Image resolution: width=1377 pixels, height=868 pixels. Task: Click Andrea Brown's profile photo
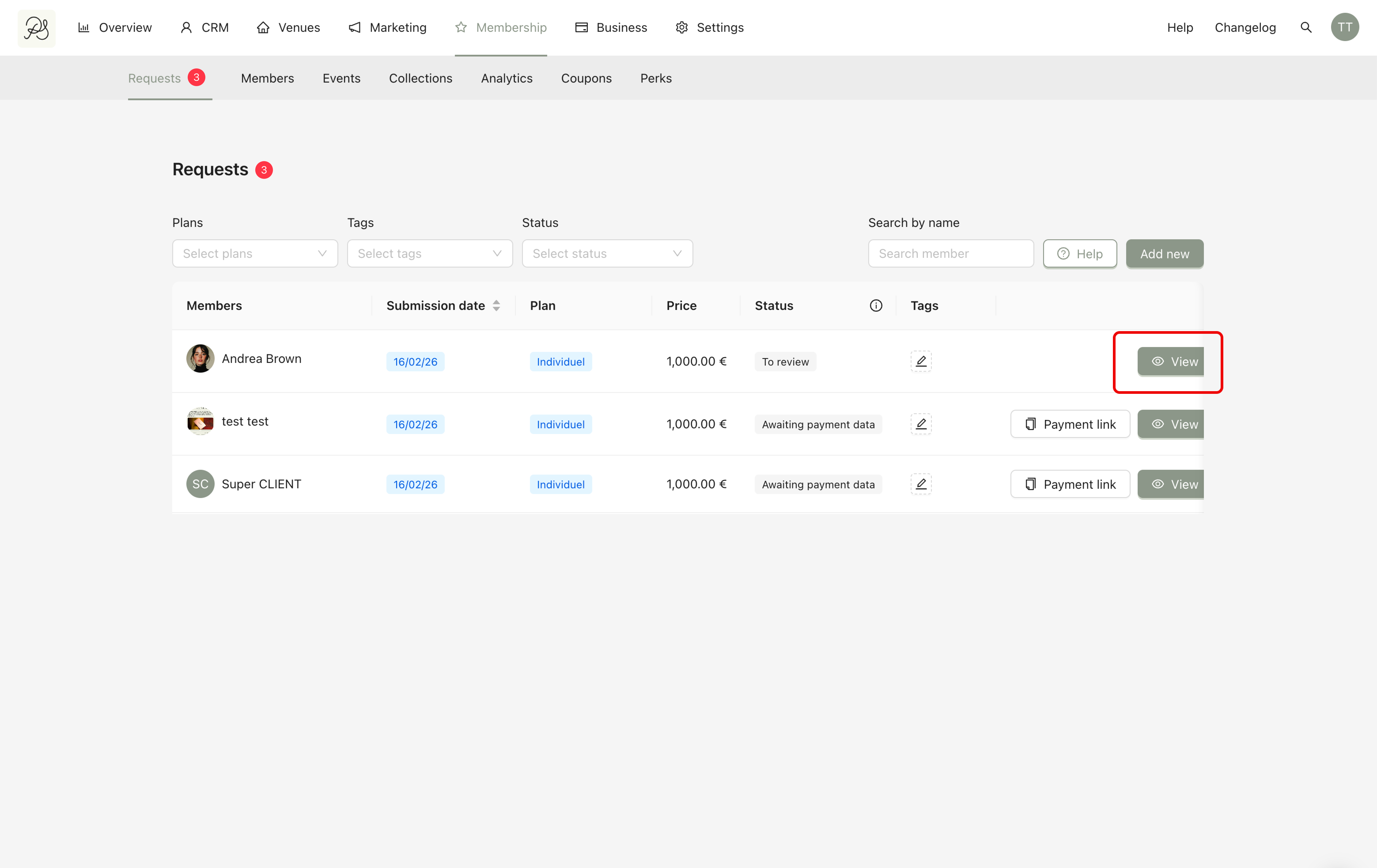tap(200, 359)
